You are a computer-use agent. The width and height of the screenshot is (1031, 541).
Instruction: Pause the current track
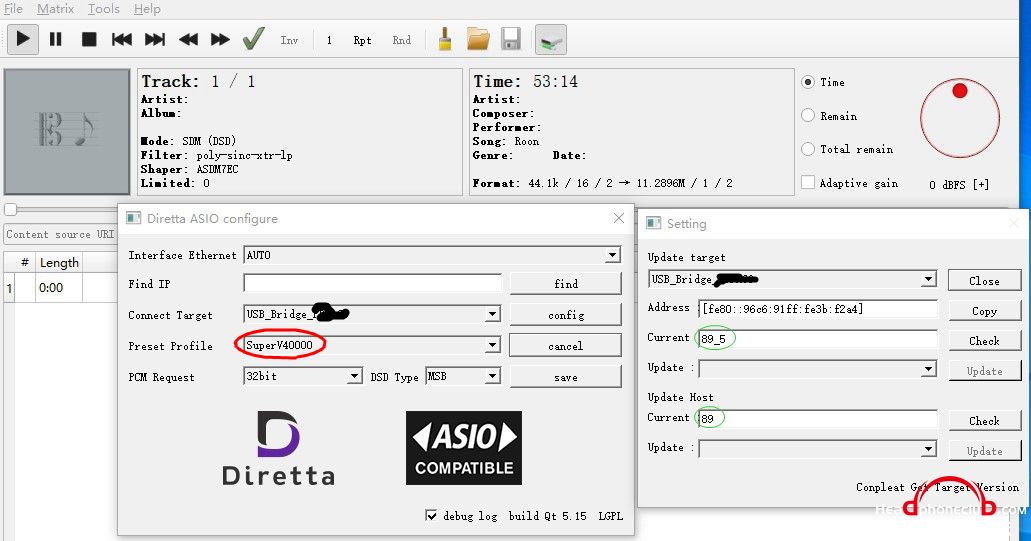point(56,39)
